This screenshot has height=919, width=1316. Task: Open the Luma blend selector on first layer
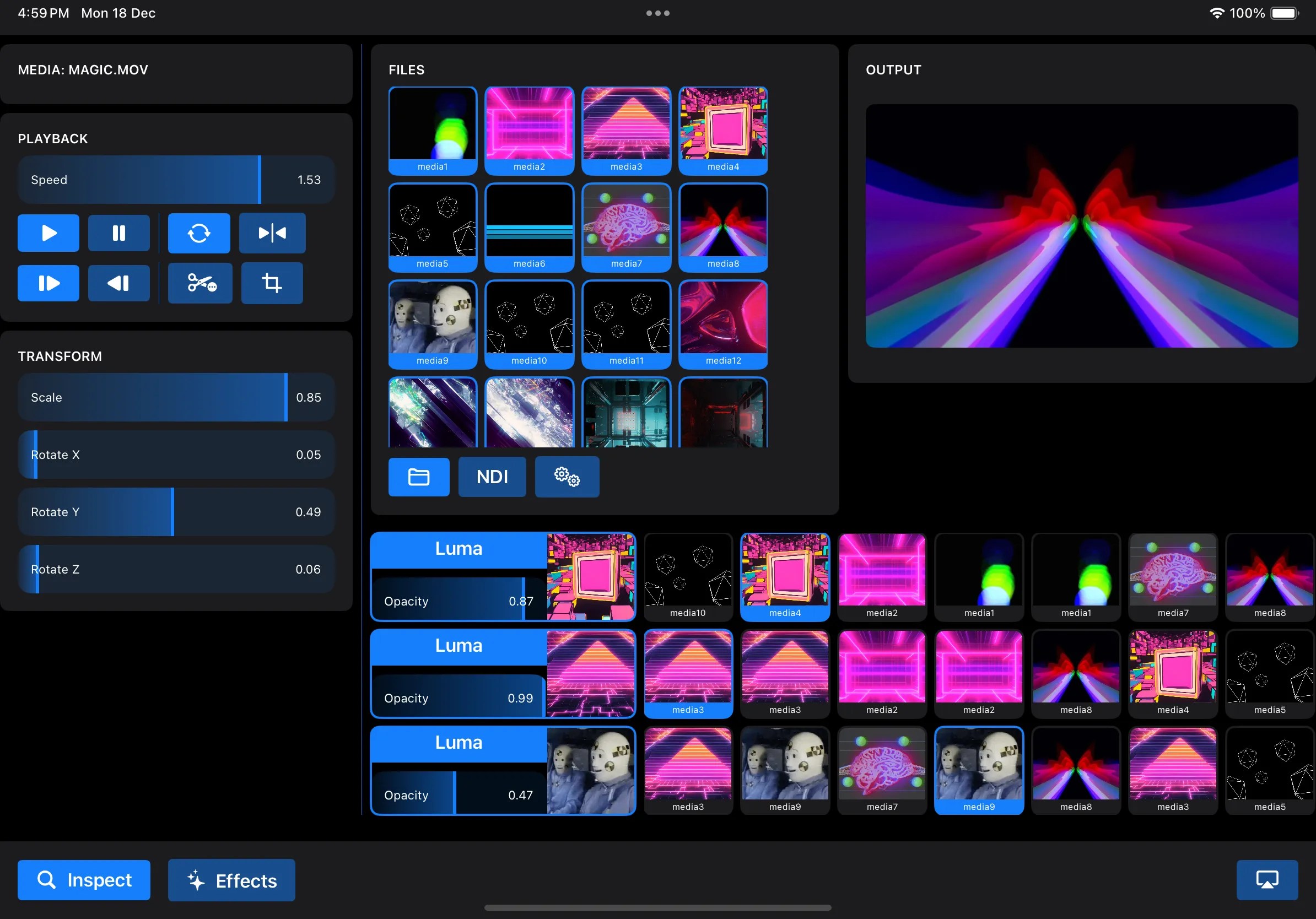click(458, 548)
